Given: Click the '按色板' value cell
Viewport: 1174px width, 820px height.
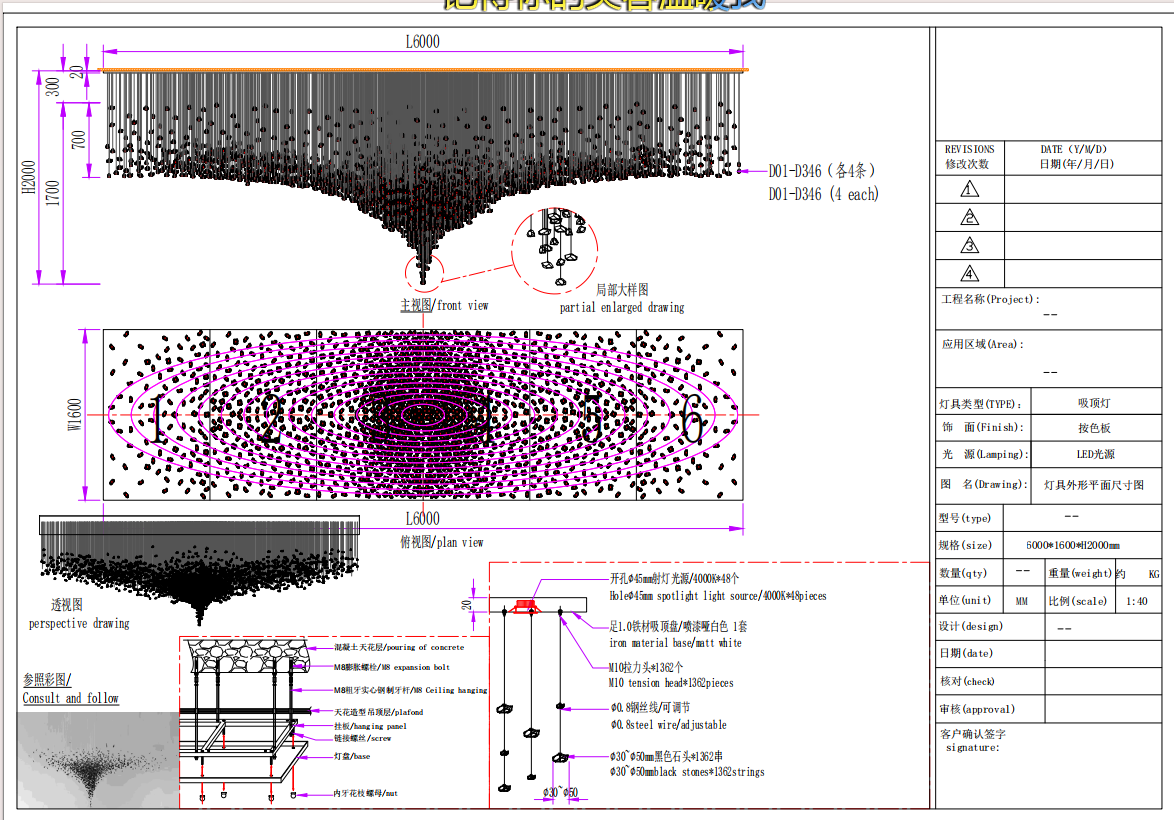Looking at the screenshot, I should point(1096,428).
